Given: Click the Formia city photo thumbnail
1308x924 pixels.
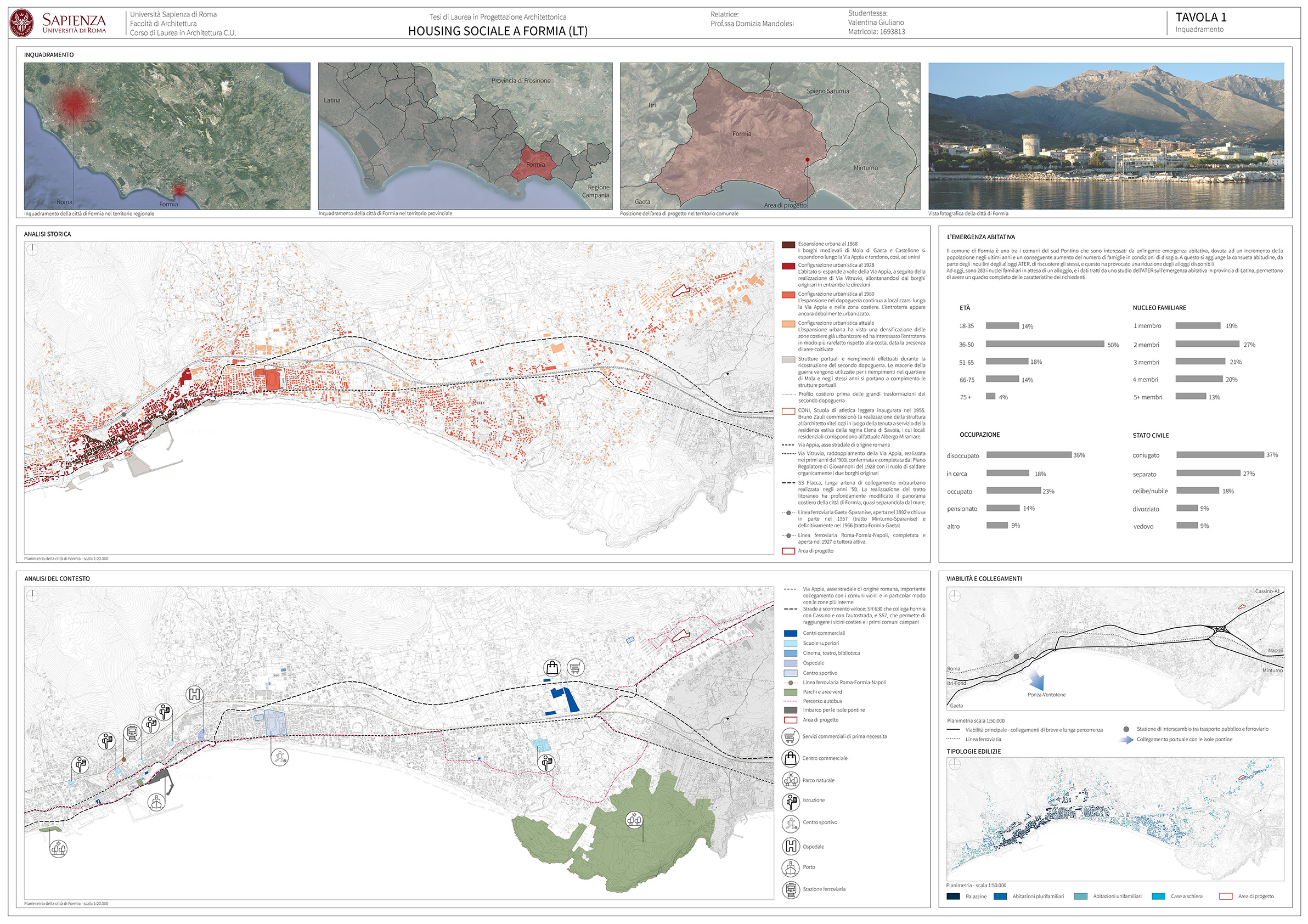Looking at the screenshot, I should 1106,136.
